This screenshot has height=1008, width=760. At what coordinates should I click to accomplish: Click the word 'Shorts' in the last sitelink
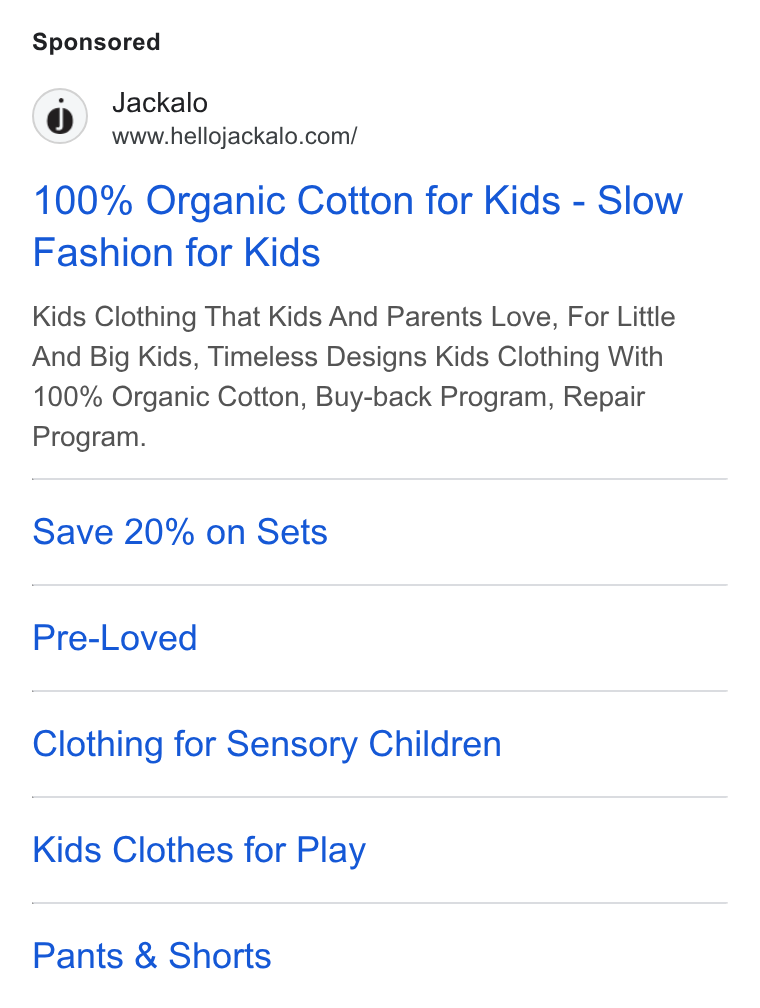pyautogui.click(x=220, y=955)
